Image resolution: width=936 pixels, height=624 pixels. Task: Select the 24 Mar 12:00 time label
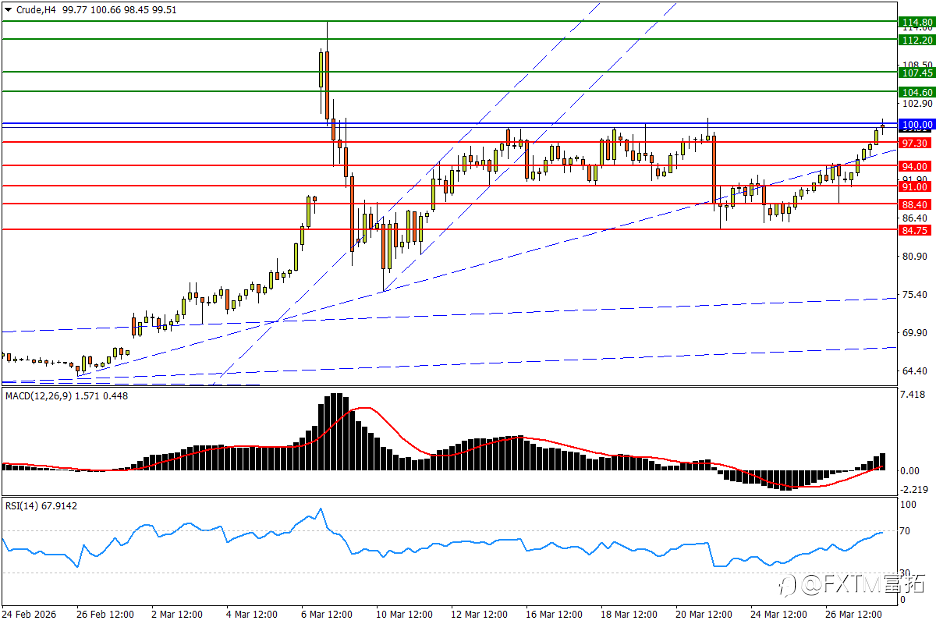(x=778, y=614)
